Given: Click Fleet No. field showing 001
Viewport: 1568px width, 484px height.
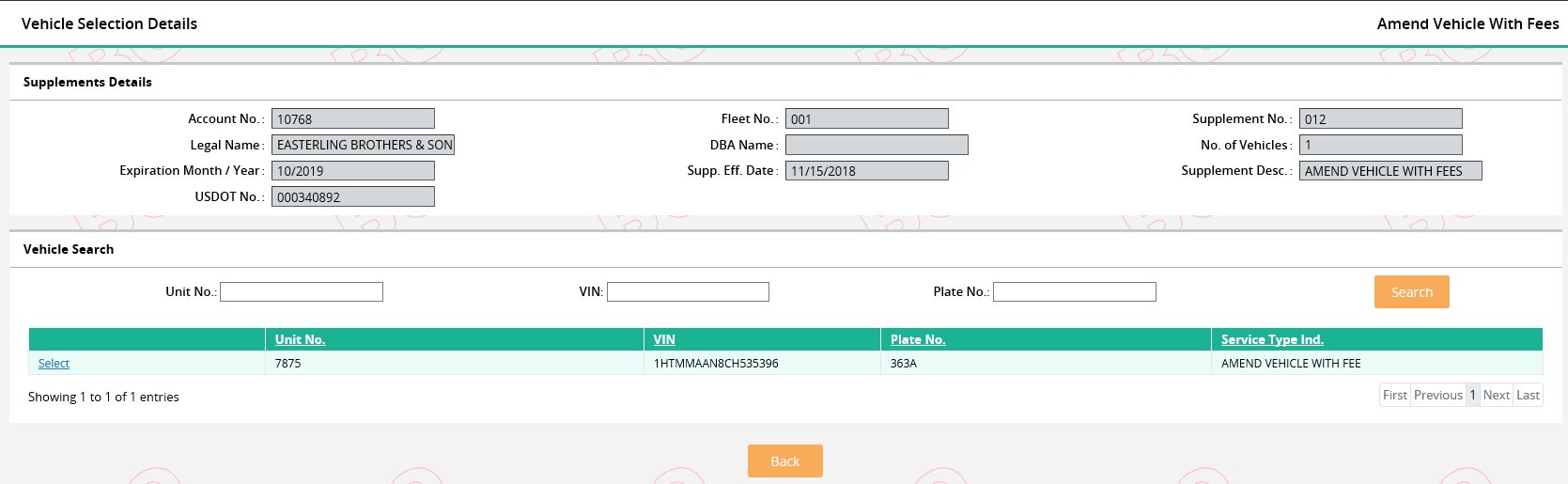Looking at the screenshot, I should tap(867, 118).
